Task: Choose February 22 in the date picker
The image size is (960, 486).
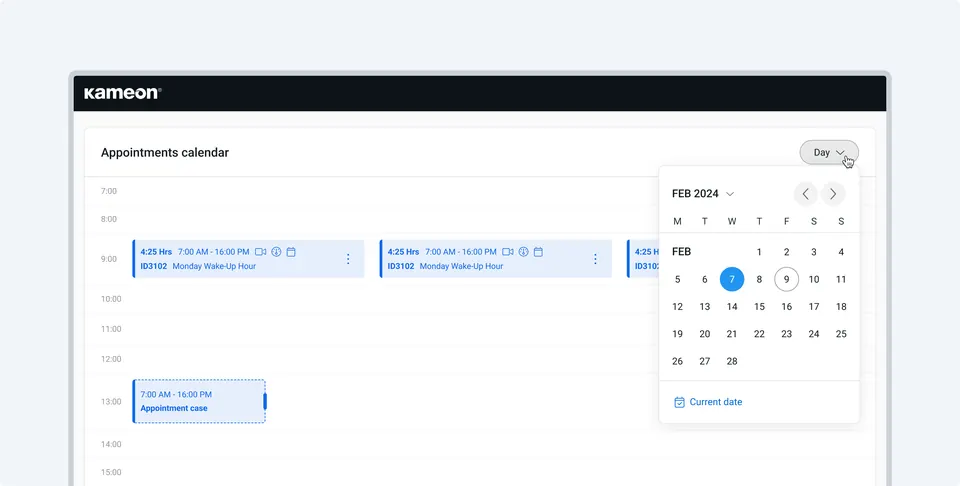Action: click(x=759, y=334)
